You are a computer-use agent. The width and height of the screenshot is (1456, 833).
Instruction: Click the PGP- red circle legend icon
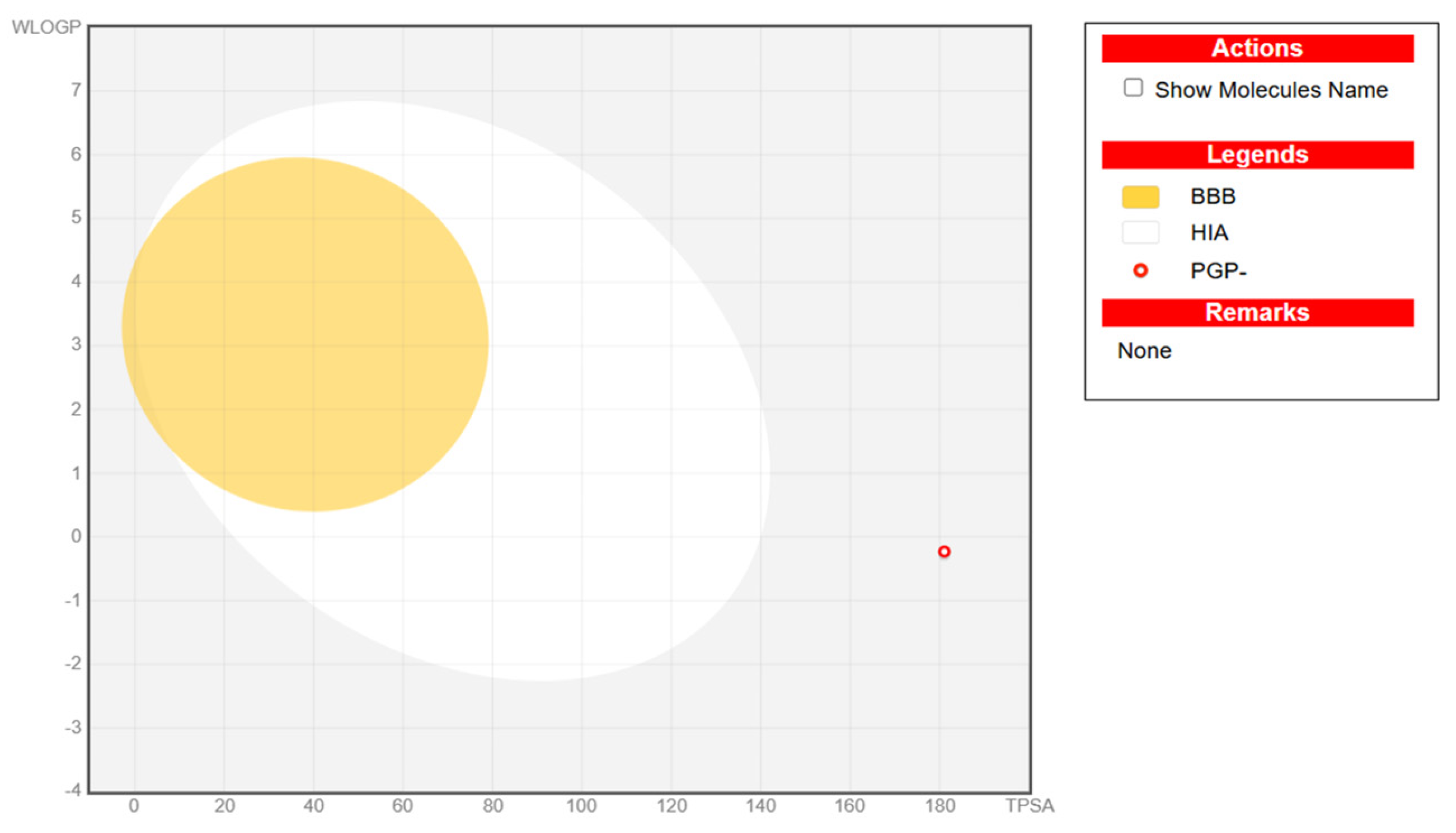pyautogui.click(x=1141, y=271)
